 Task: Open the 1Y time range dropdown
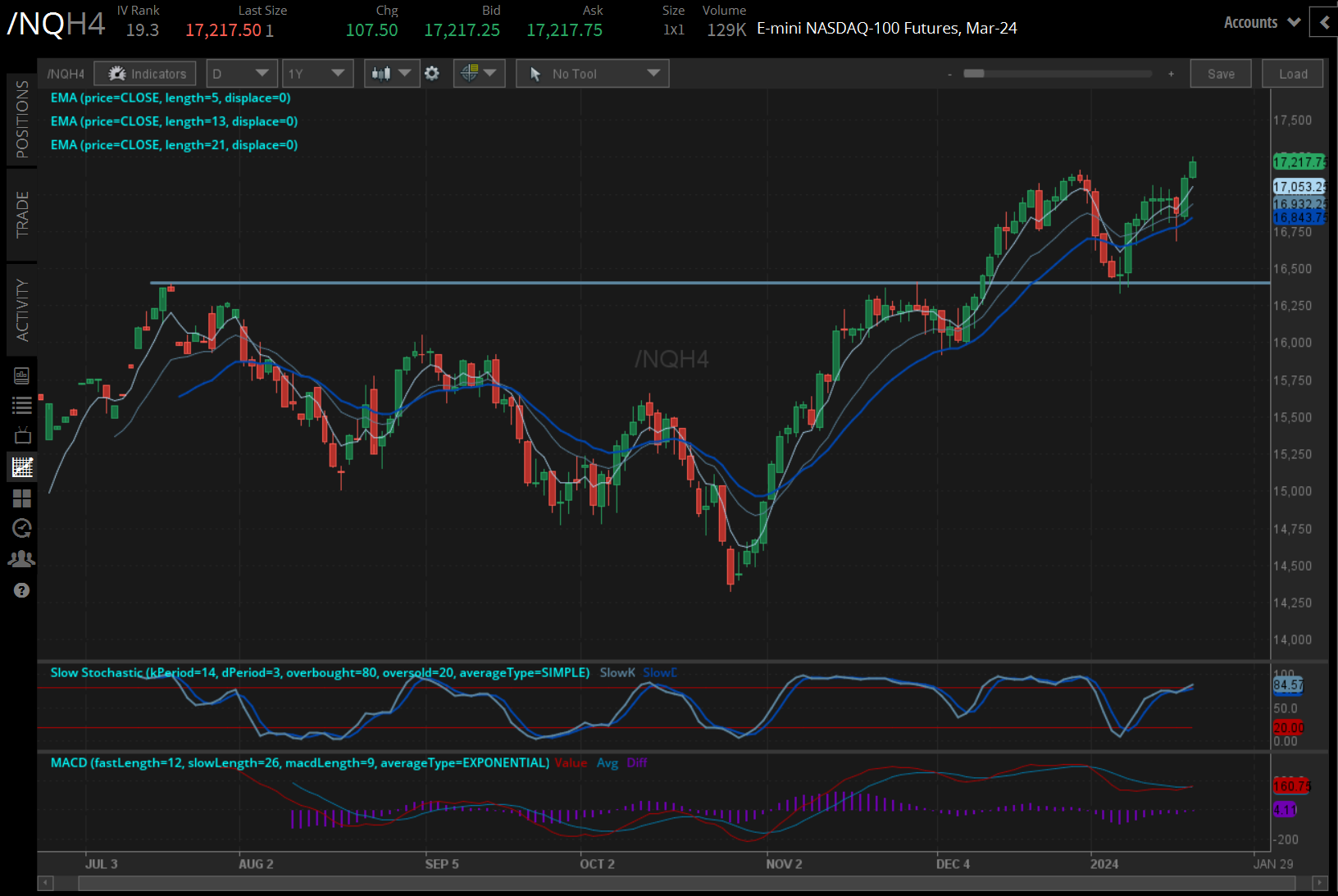pos(317,74)
